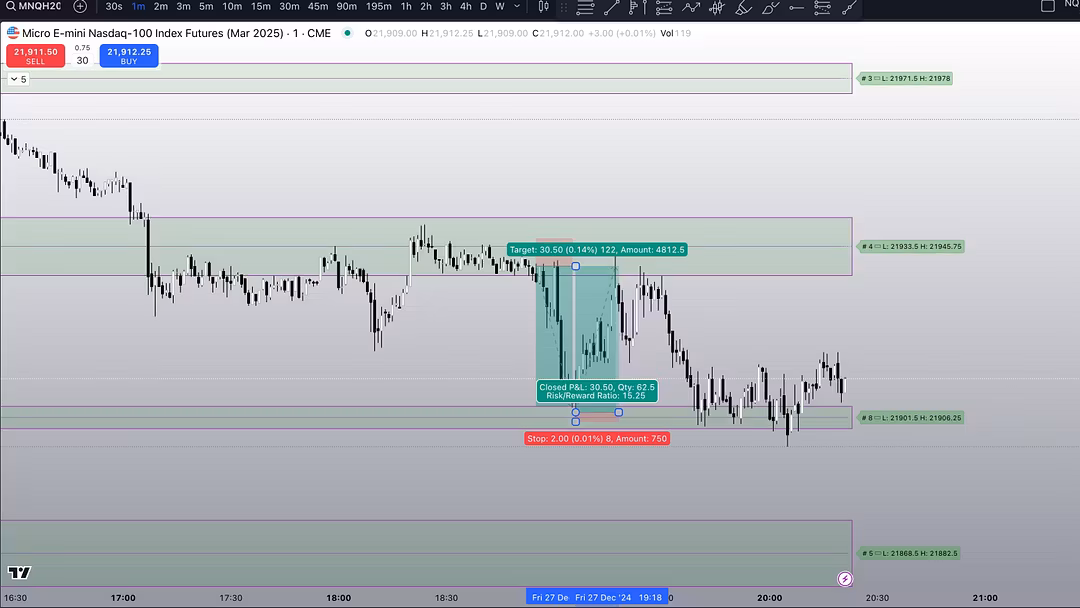Click the blue BUY 21,912.25 button
Screen dimensions: 1080x608
129,55
